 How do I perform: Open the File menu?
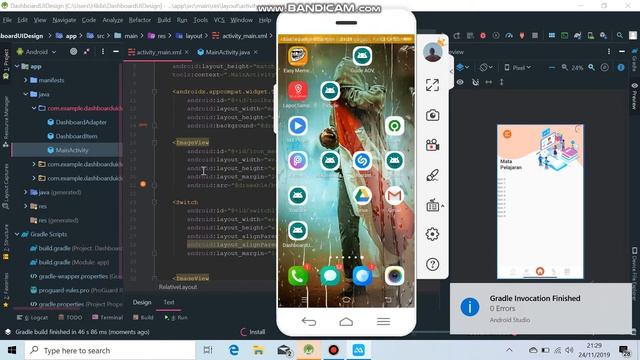point(7,20)
